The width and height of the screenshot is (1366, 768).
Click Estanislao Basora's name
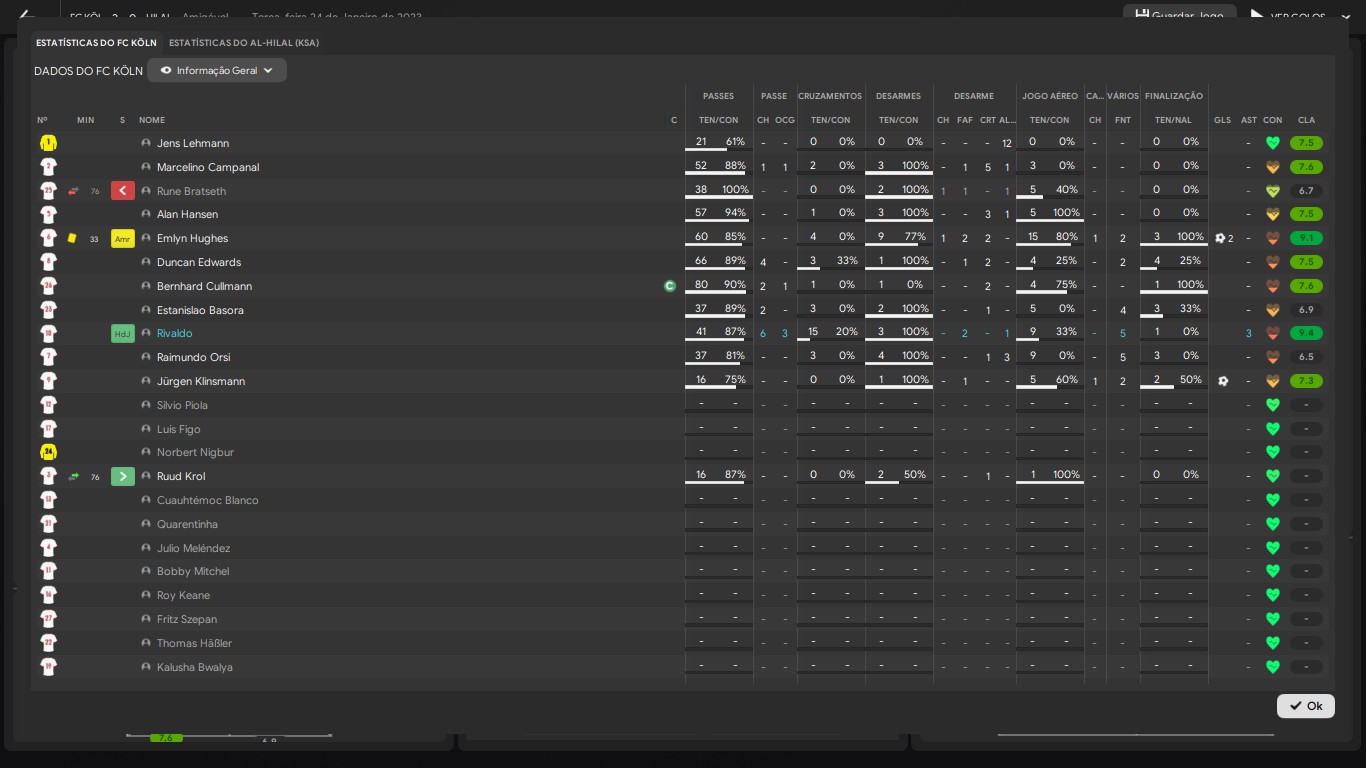click(200, 310)
